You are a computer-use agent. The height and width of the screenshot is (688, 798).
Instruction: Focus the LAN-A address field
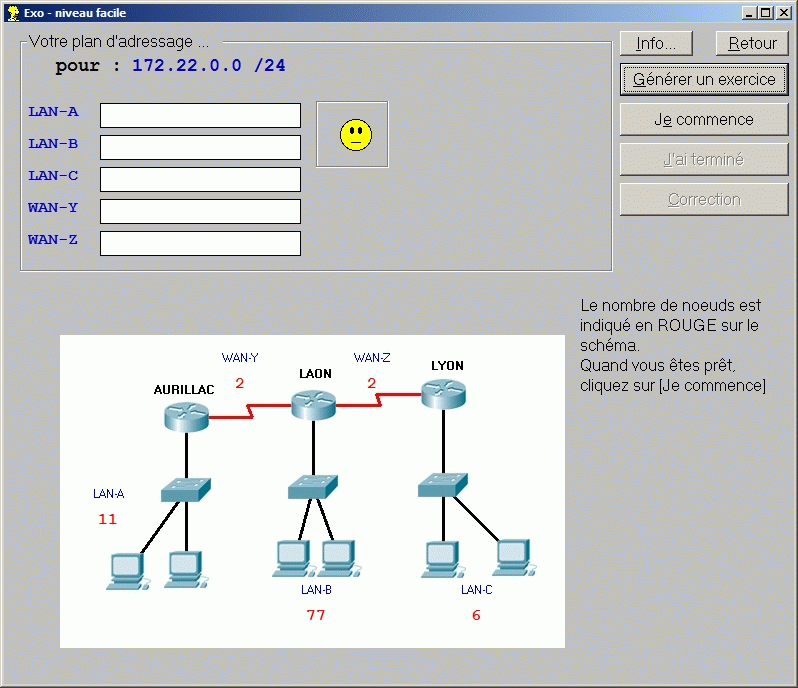pos(201,116)
